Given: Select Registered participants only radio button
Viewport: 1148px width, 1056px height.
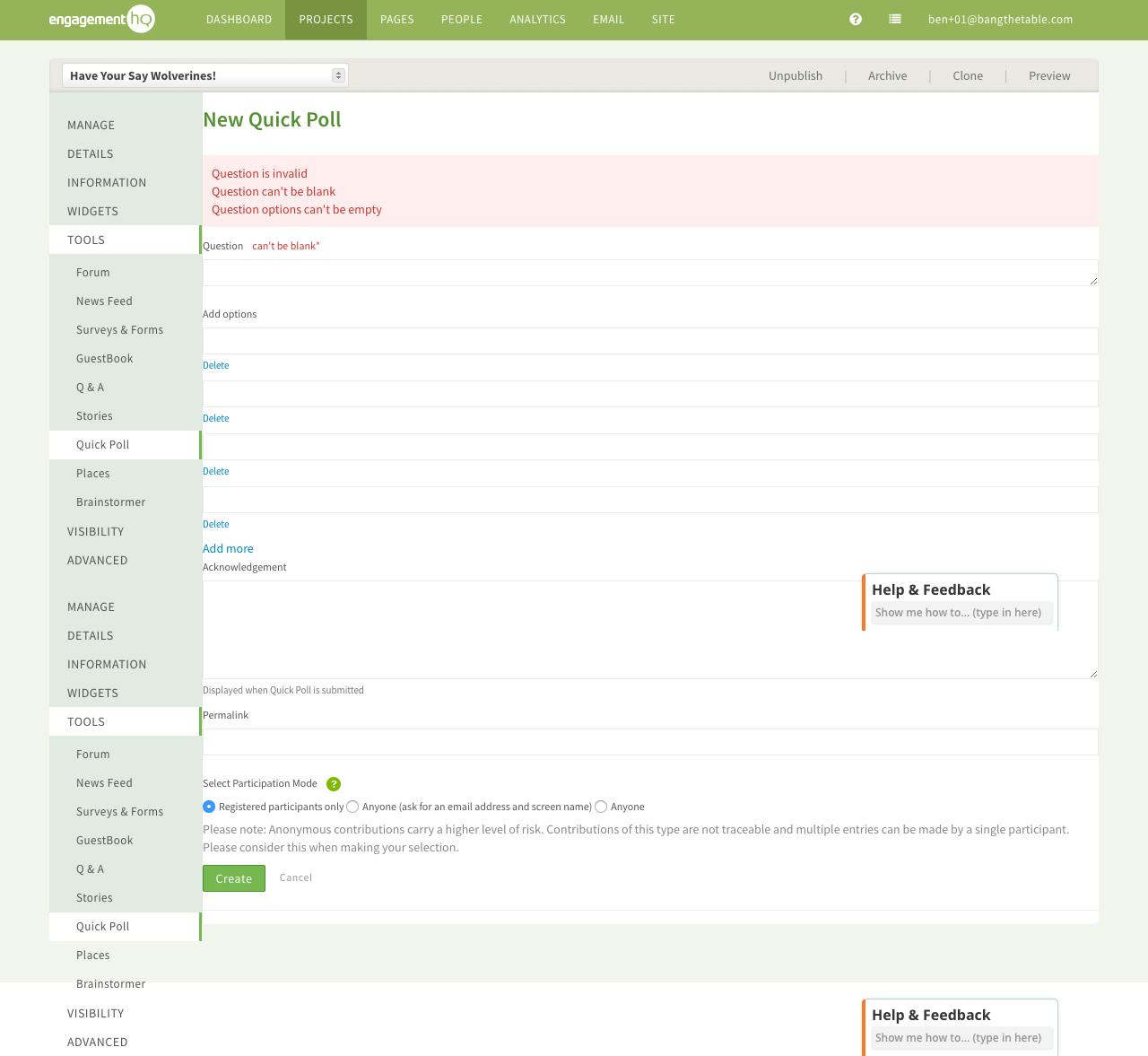Looking at the screenshot, I should point(209,807).
